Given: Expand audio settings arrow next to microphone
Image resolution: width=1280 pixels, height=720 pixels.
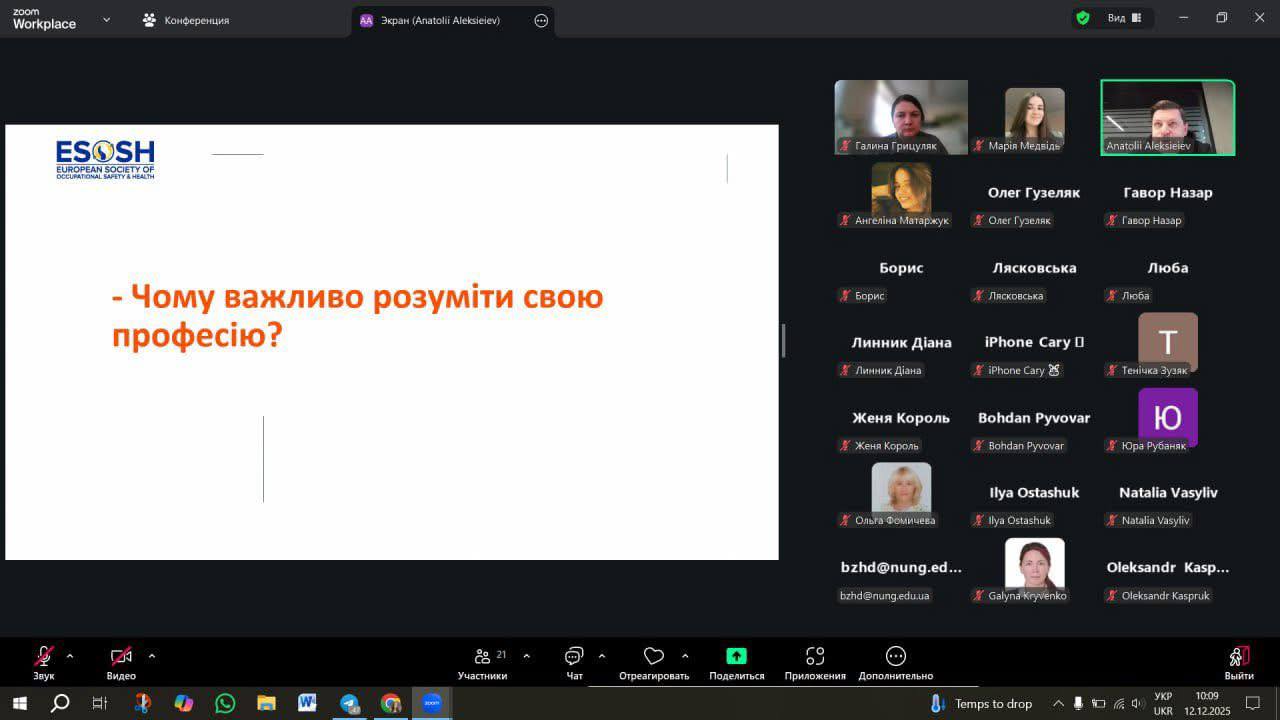Looking at the screenshot, I should coord(70,656).
